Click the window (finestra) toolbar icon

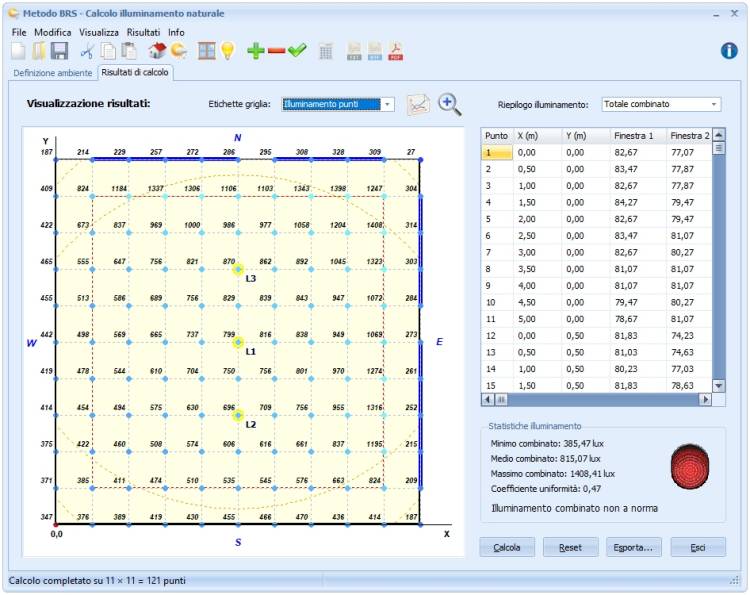[207, 50]
